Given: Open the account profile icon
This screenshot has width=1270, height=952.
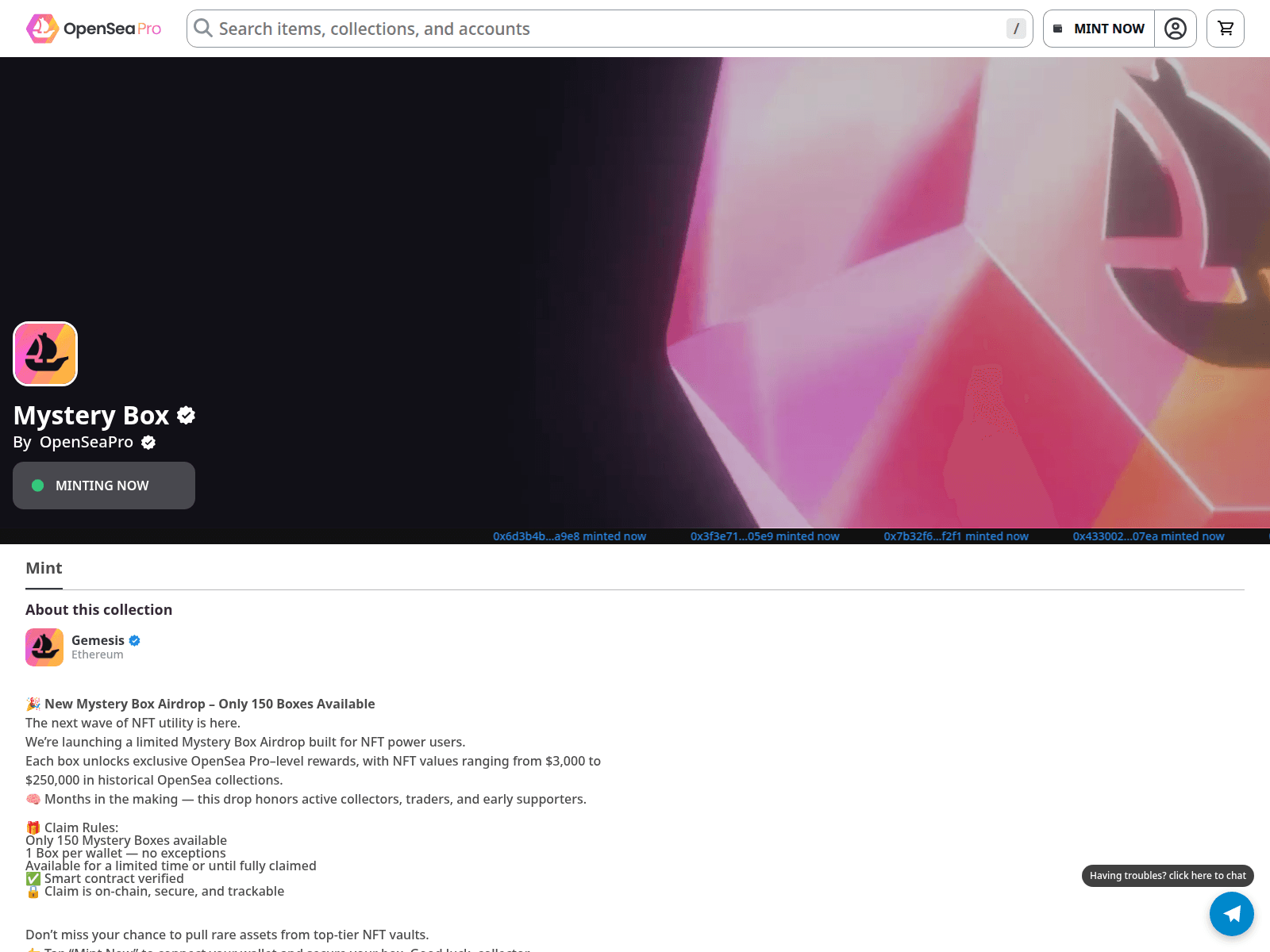Looking at the screenshot, I should [1175, 29].
